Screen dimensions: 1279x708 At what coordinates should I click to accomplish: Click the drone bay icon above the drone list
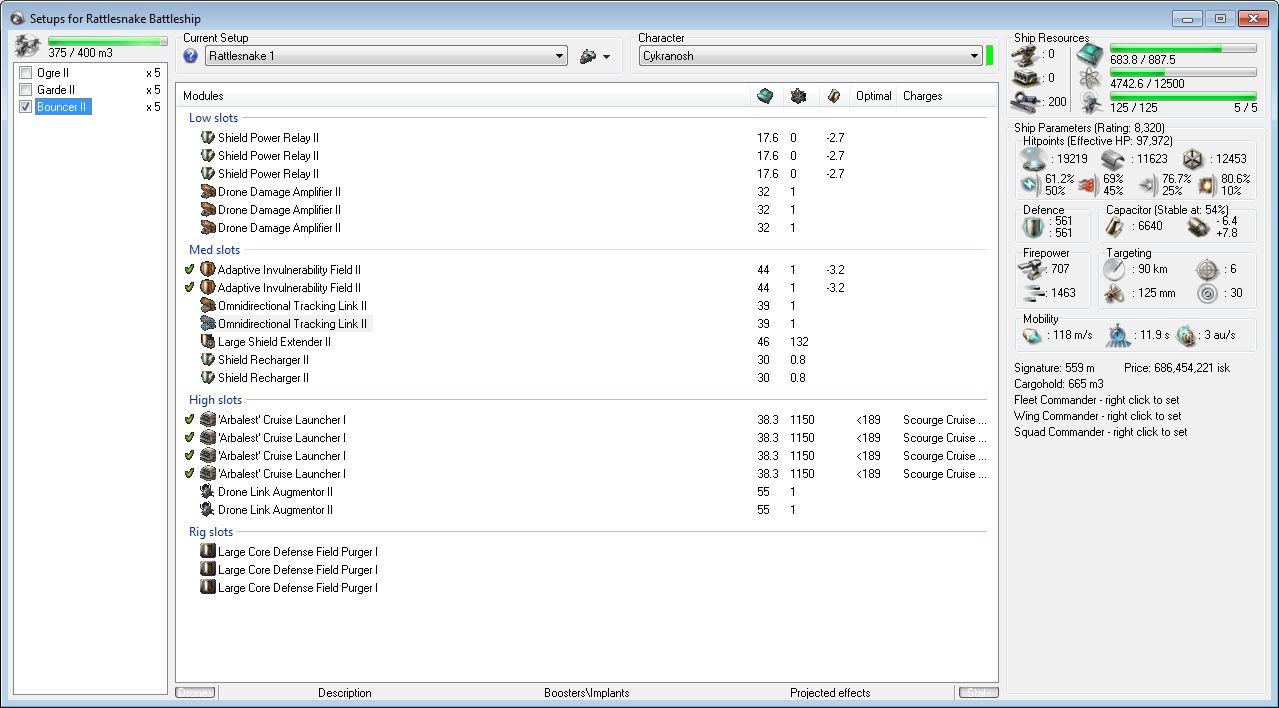(28, 46)
